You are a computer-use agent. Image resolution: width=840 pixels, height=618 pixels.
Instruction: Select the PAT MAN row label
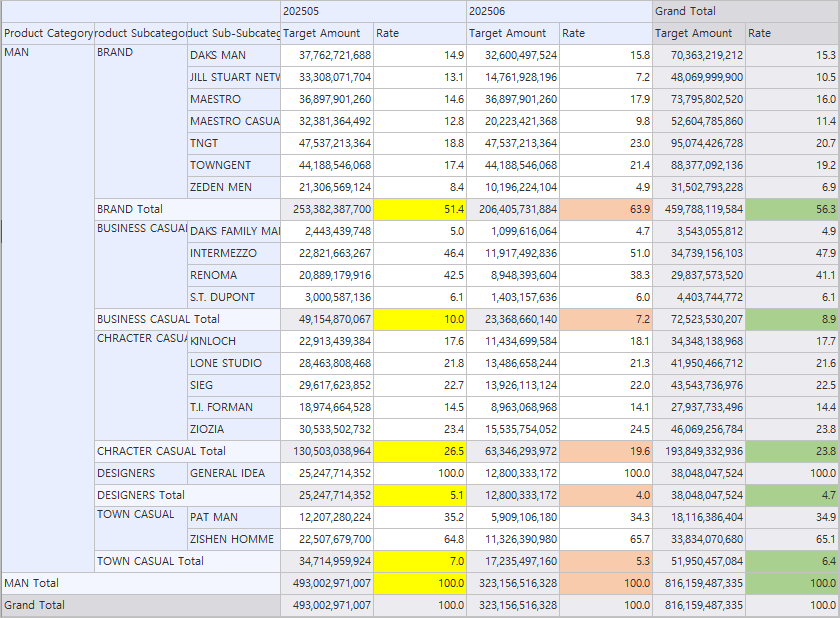[x=234, y=517]
